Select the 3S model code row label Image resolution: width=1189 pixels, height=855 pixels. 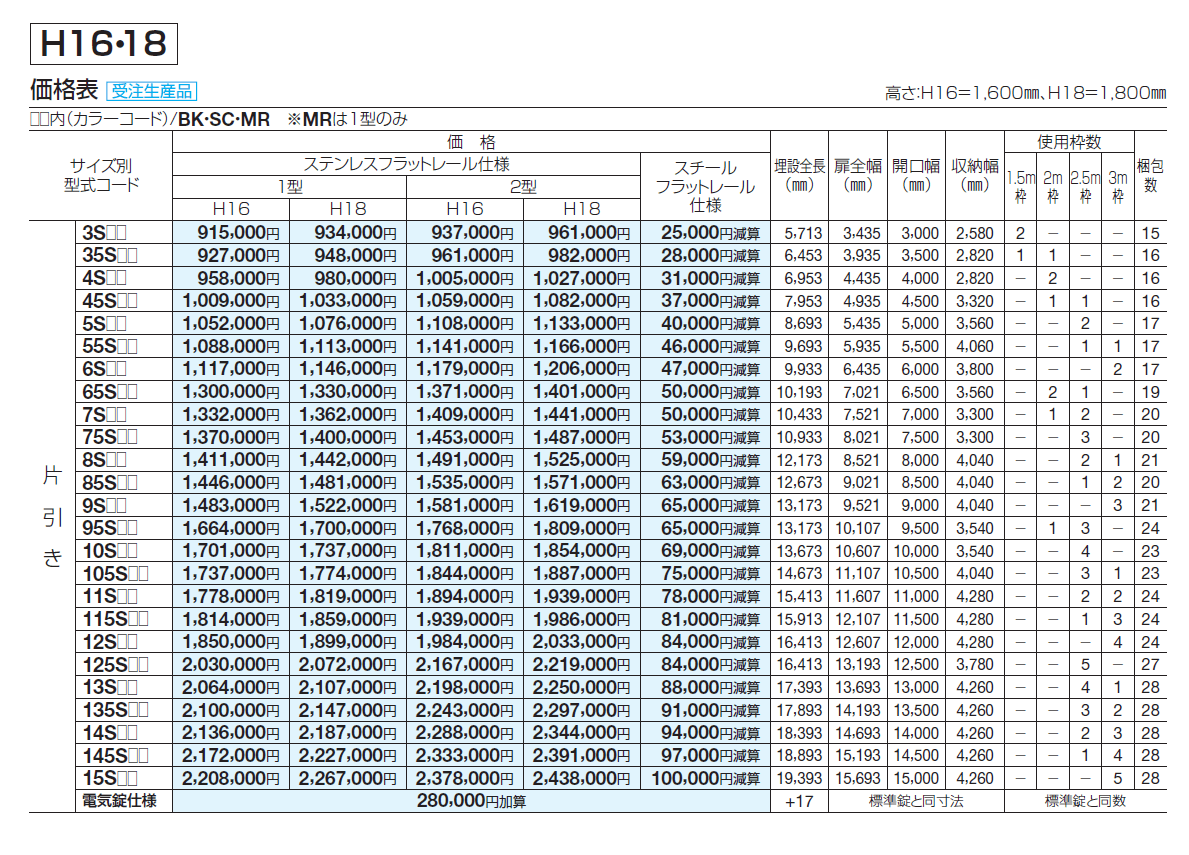click(103, 233)
